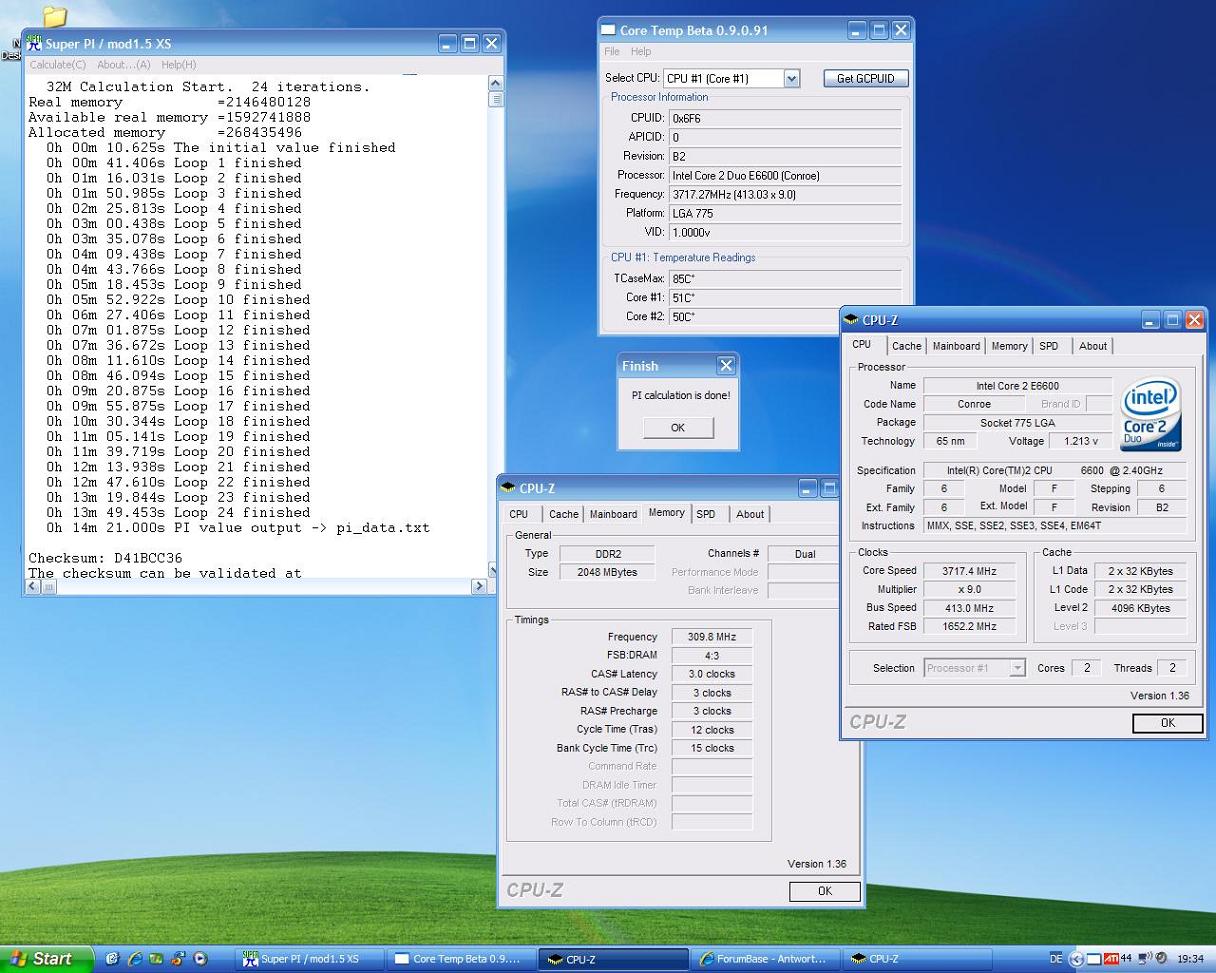Close the Finish dialog with X
Viewport: 1216px width, 973px height.
pos(726,365)
